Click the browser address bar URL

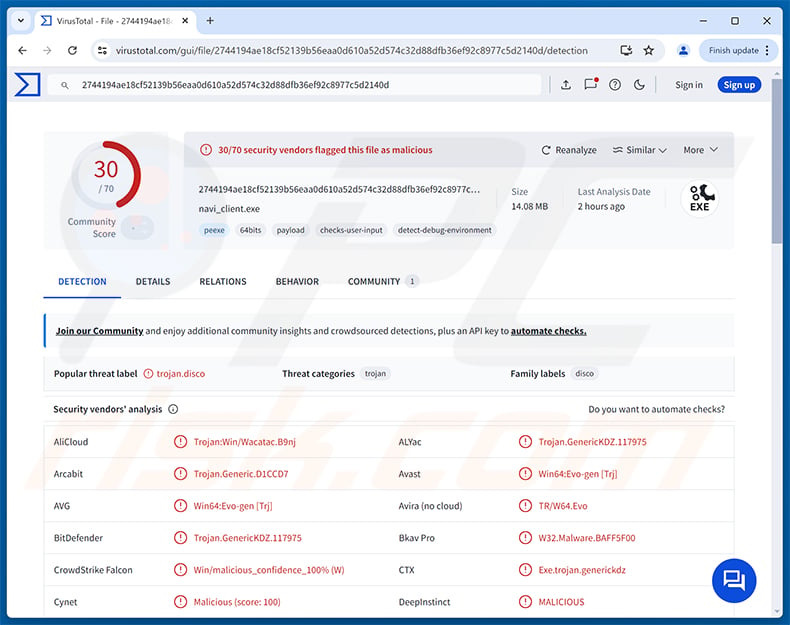click(x=352, y=50)
